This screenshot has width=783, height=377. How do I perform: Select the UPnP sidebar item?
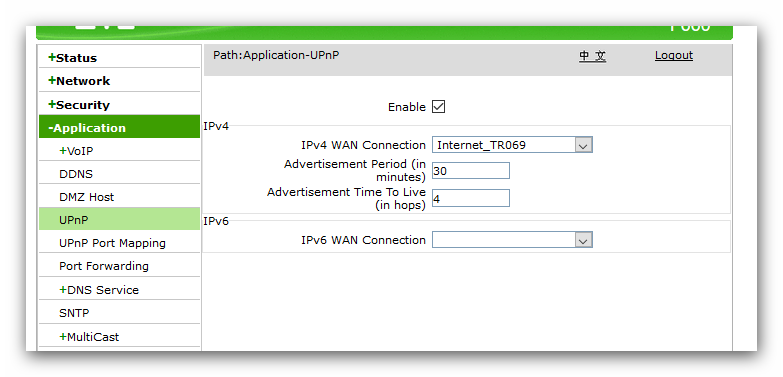tap(119, 220)
